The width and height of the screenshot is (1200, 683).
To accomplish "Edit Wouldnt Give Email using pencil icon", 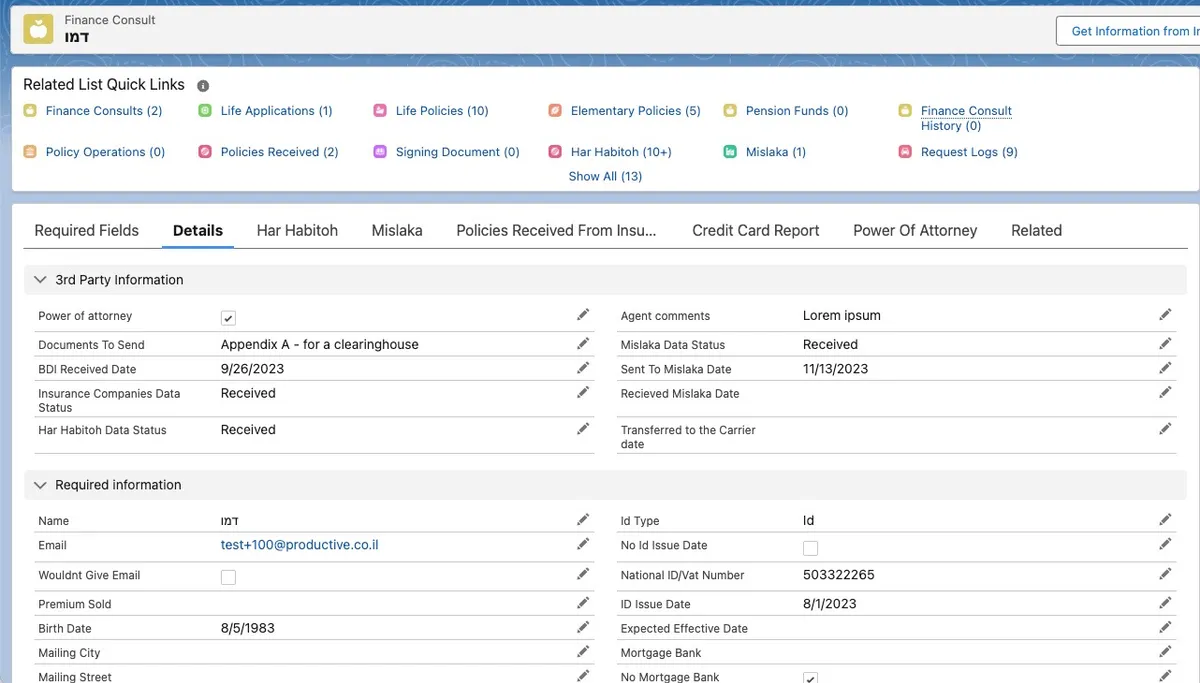I will (x=583, y=574).
